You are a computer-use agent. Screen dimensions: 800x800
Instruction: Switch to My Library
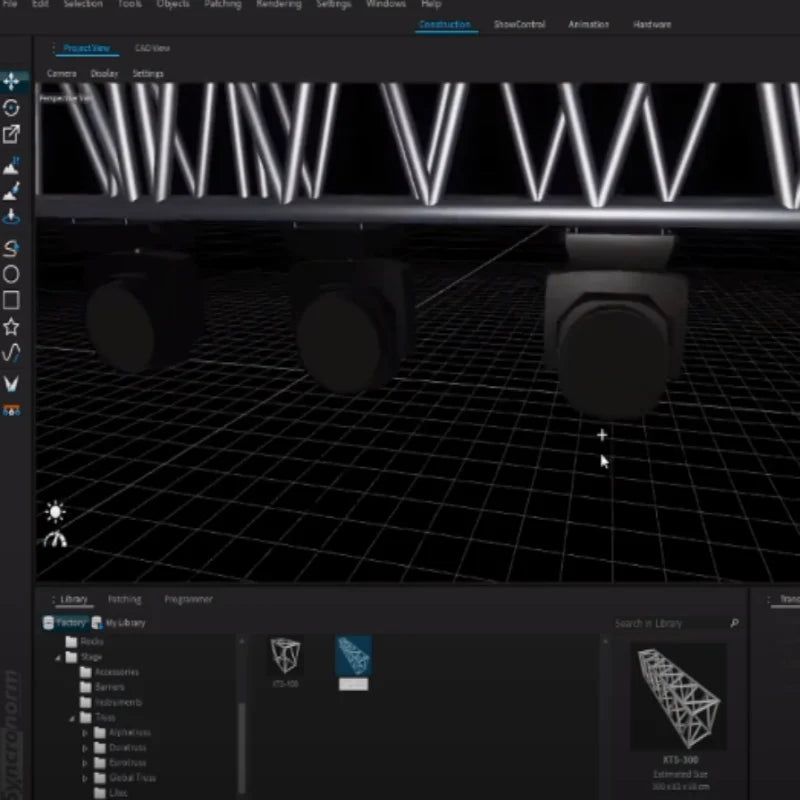coord(125,622)
